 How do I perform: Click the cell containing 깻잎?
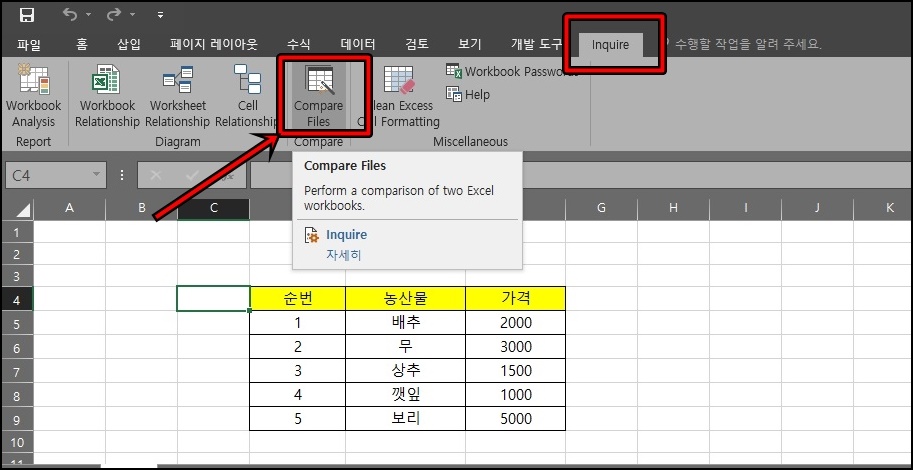pyautogui.click(x=405, y=395)
